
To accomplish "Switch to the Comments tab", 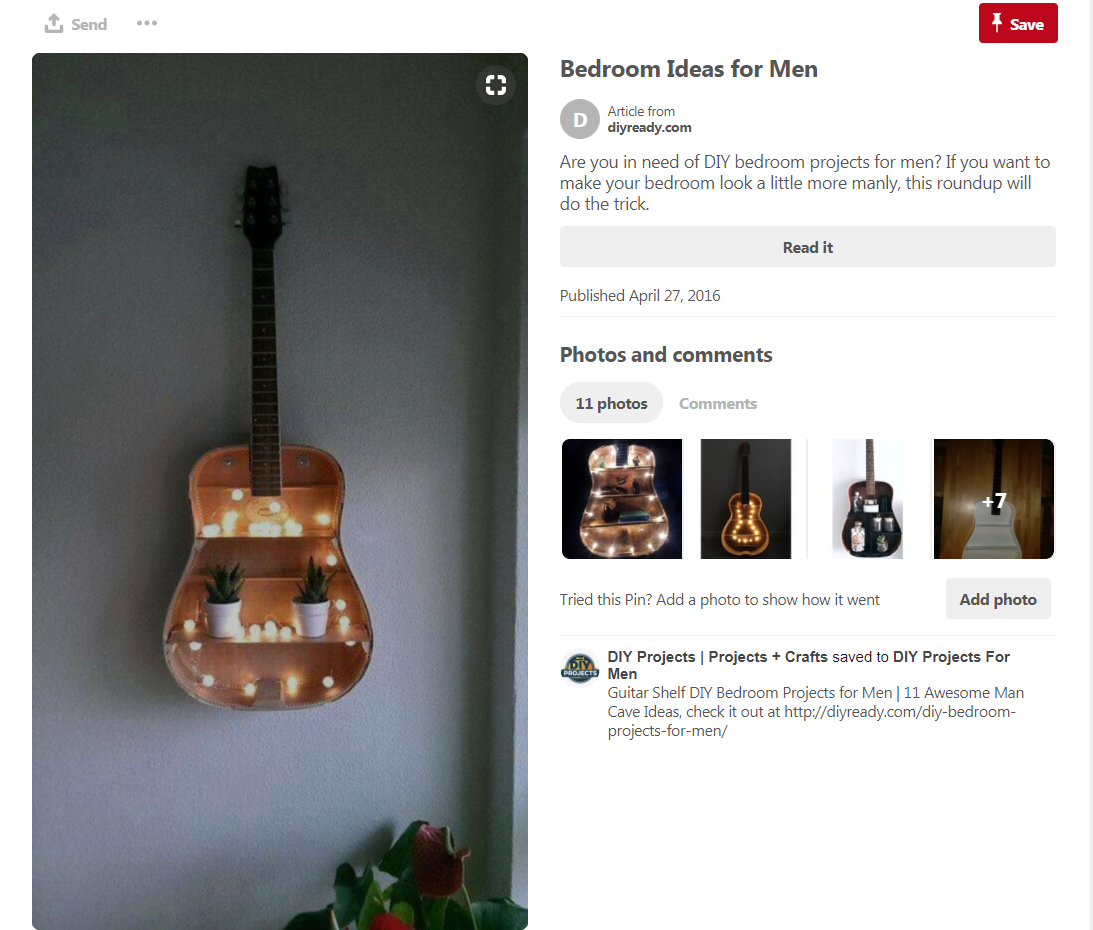I will coord(717,403).
